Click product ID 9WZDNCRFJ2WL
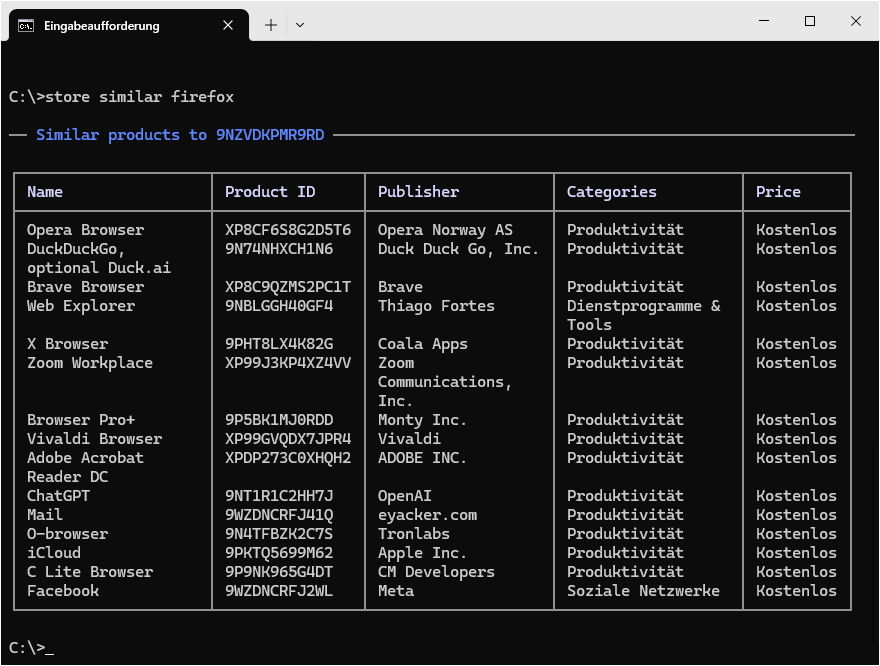Viewport: 880px width, 666px height. coord(279,592)
